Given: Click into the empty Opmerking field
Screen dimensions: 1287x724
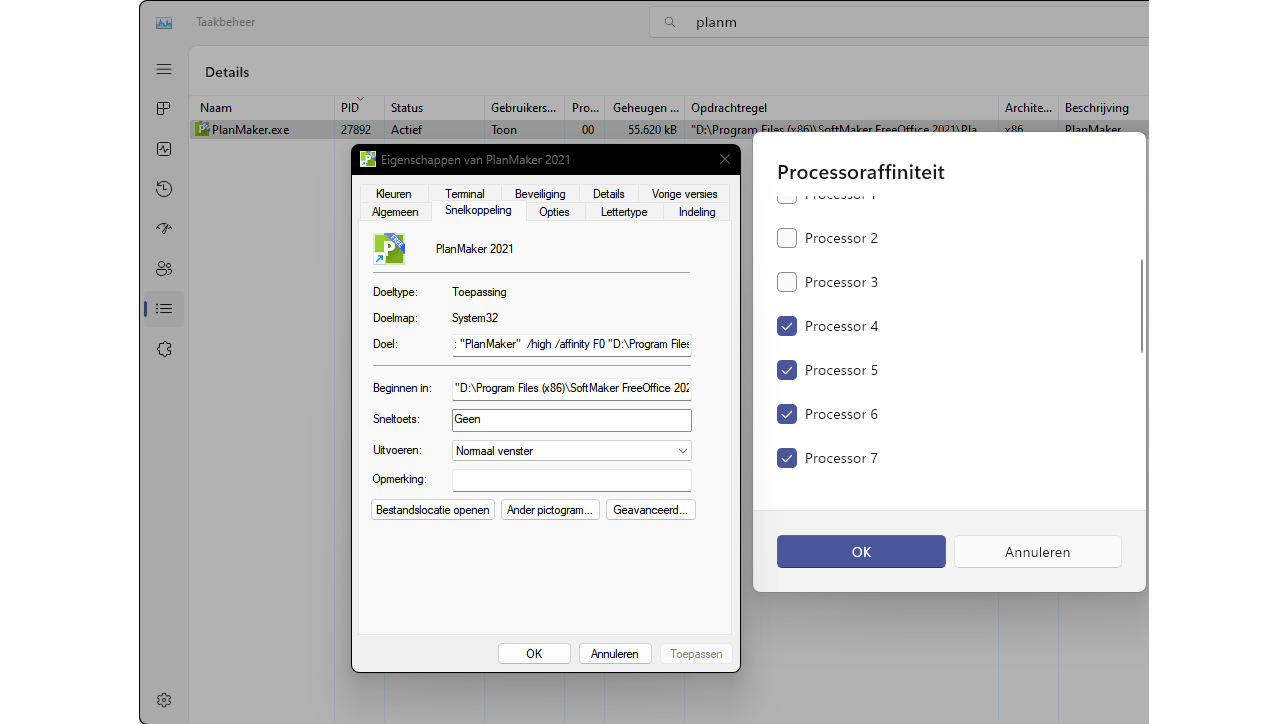Looking at the screenshot, I should [x=572, y=480].
